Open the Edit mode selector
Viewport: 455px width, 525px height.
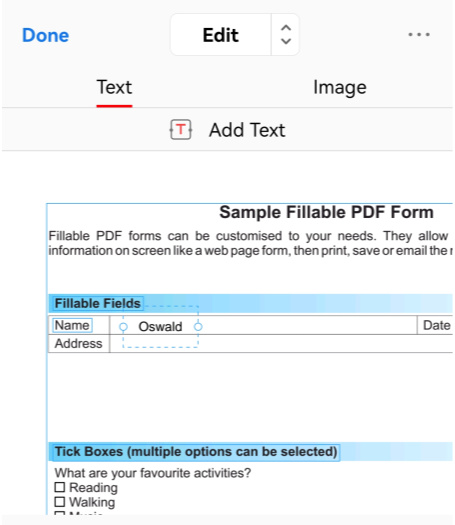click(221, 35)
